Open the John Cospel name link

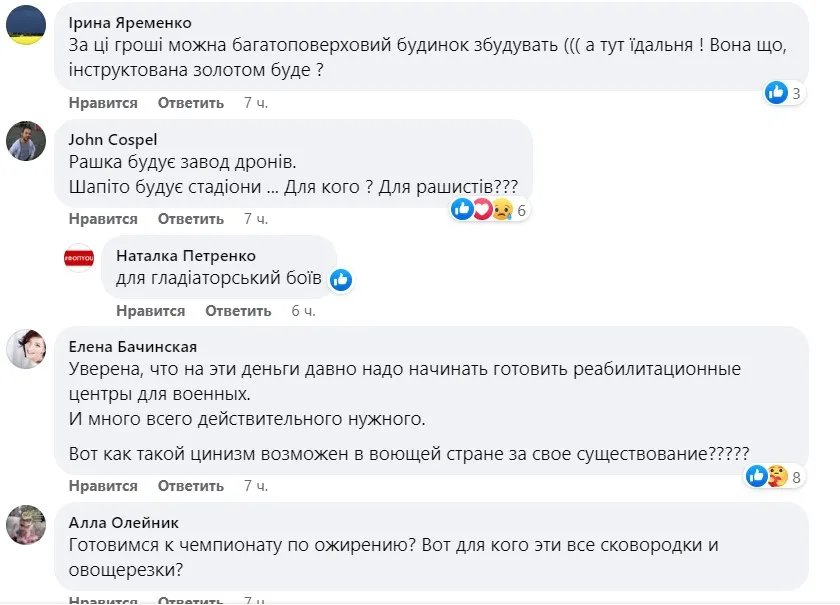point(113,139)
